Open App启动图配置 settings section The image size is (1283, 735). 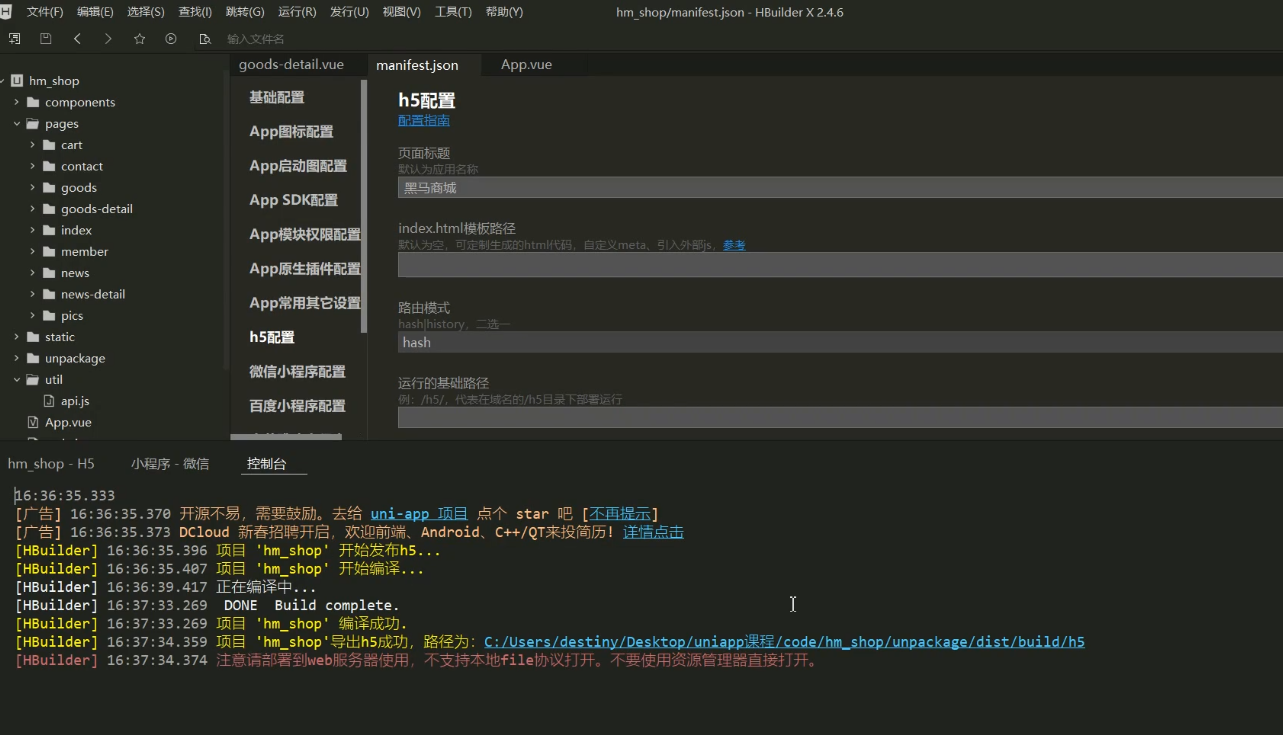tap(298, 166)
